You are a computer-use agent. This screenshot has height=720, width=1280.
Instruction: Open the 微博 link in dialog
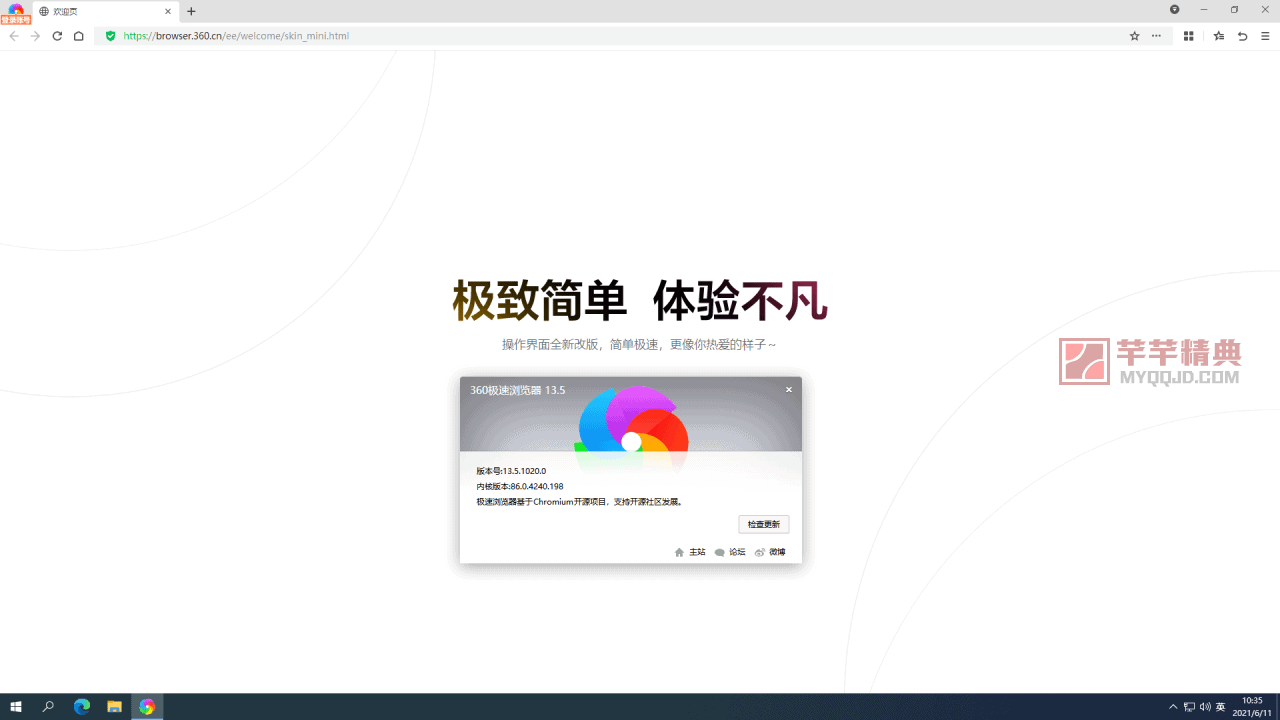click(x=770, y=552)
